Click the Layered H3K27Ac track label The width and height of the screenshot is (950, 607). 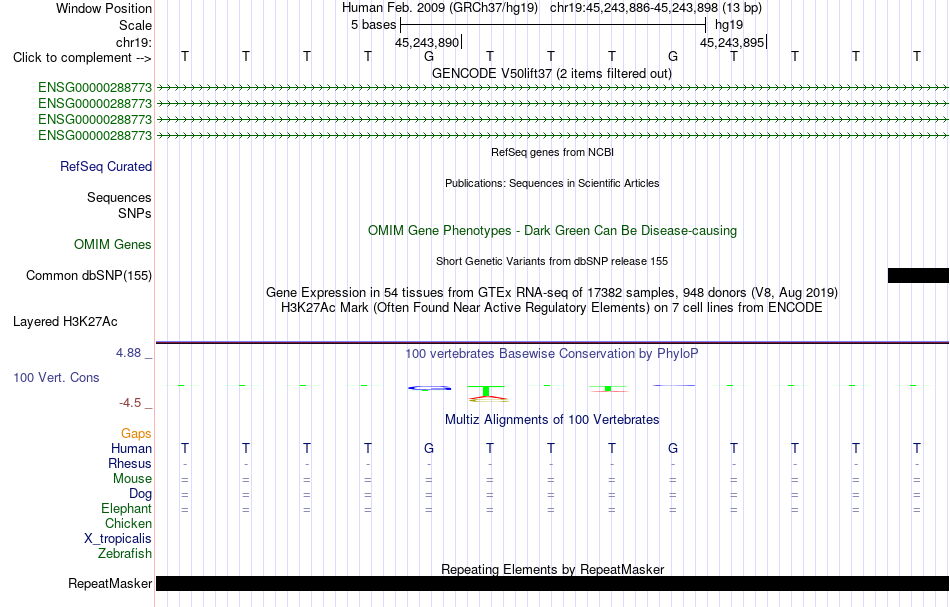pyautogui.click(x=65, y=322)
